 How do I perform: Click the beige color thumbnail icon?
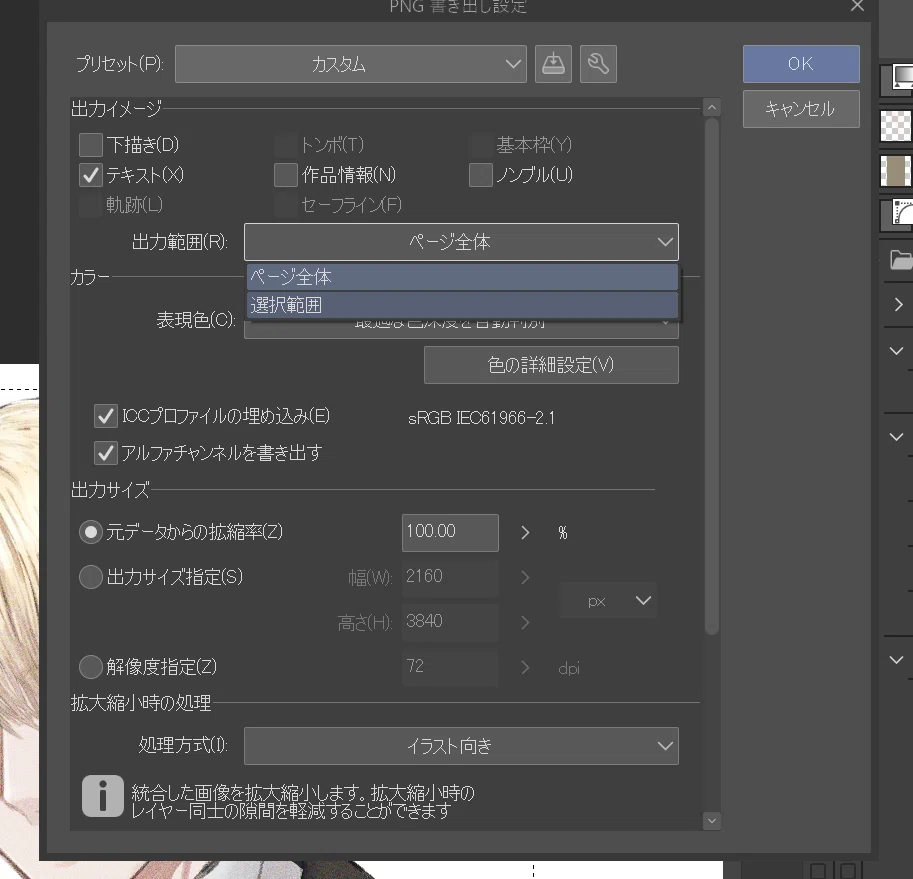(896, 171)
